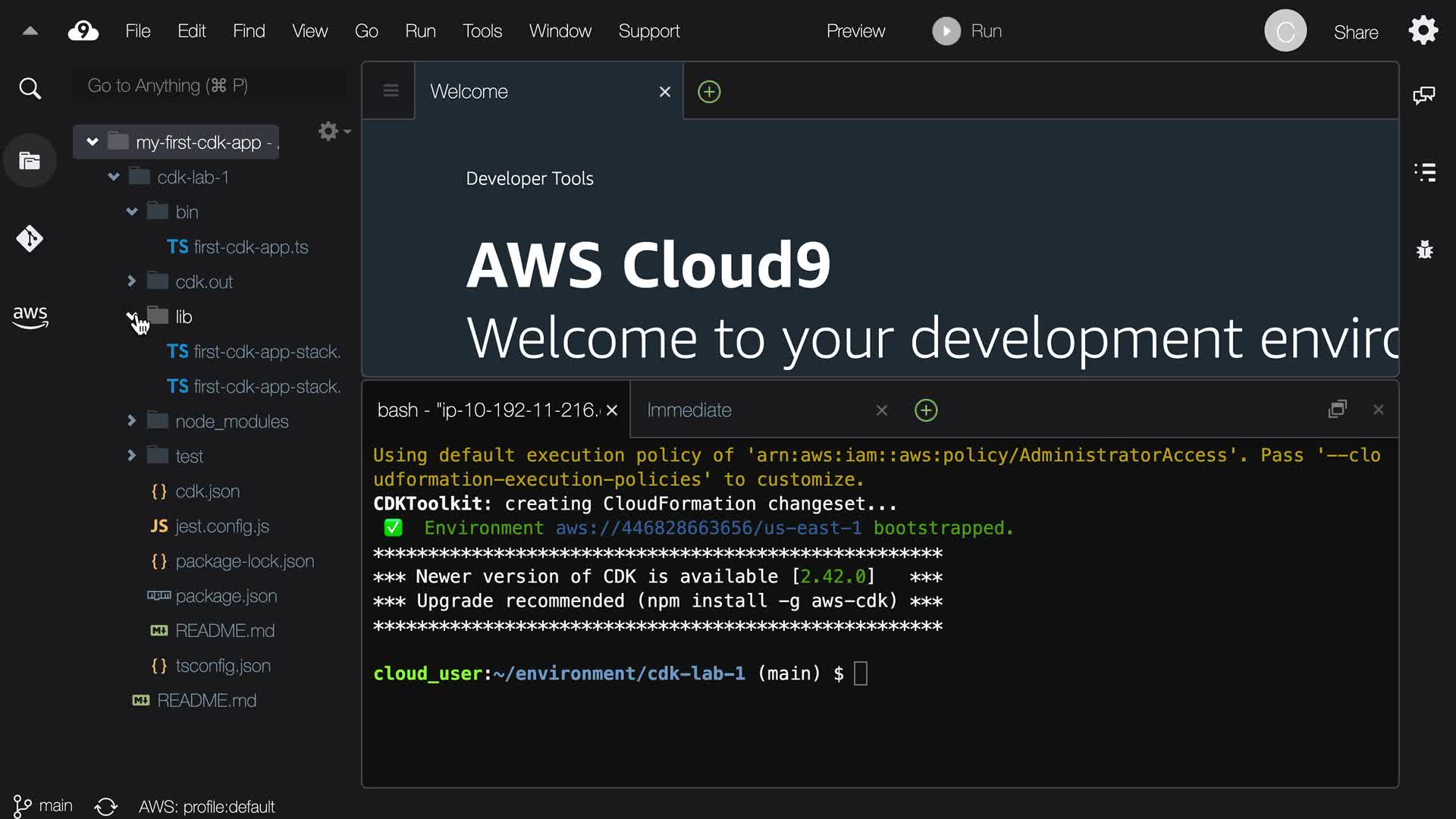Click the git sync status icon

coord(106,806)
